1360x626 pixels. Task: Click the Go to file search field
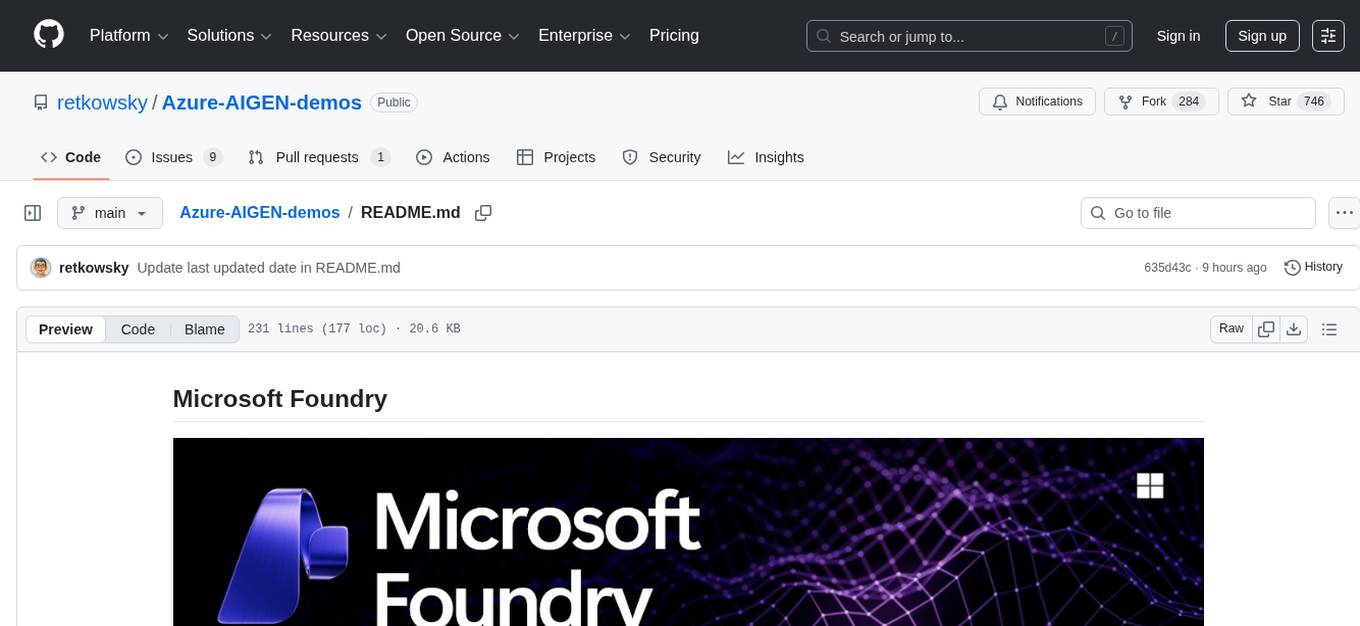point(1197,212)
